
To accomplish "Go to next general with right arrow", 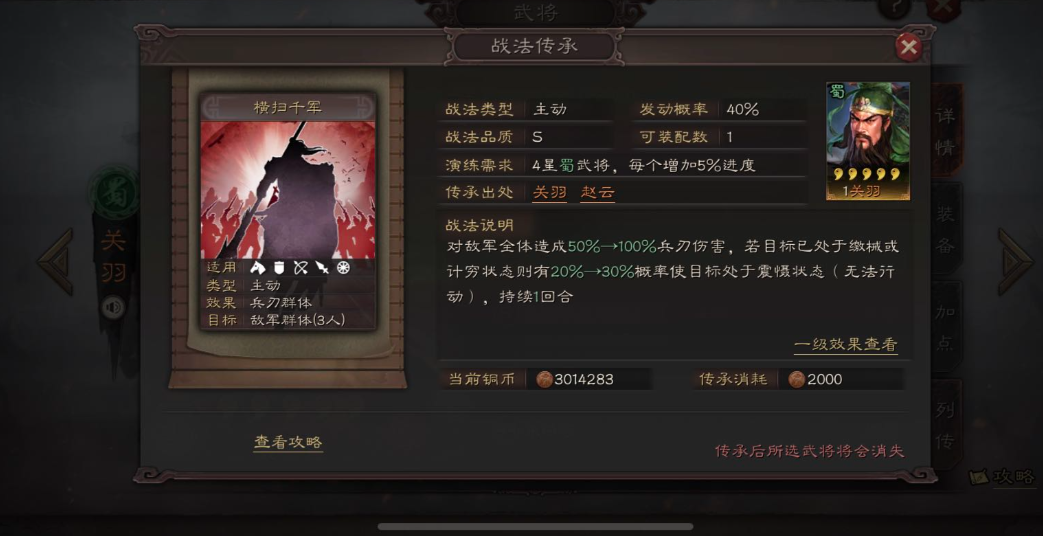I will click(1015, 261).
